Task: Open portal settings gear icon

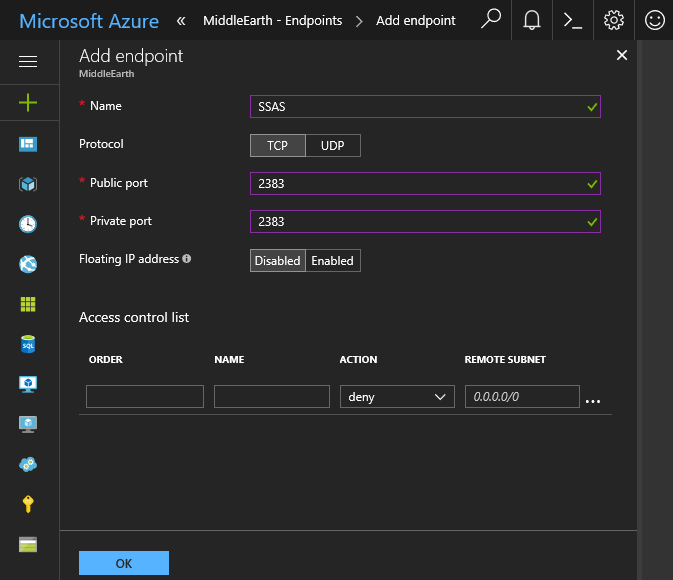Action: 614,20
